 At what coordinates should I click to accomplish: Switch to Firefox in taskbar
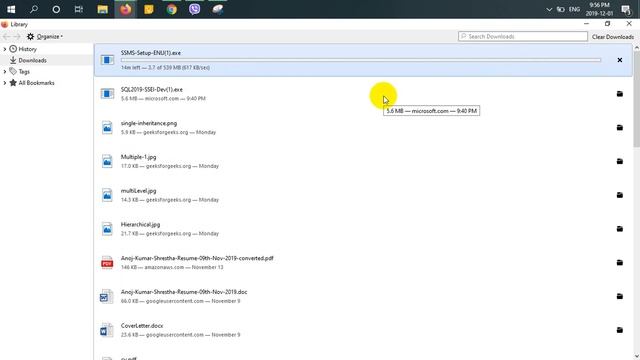125,9
